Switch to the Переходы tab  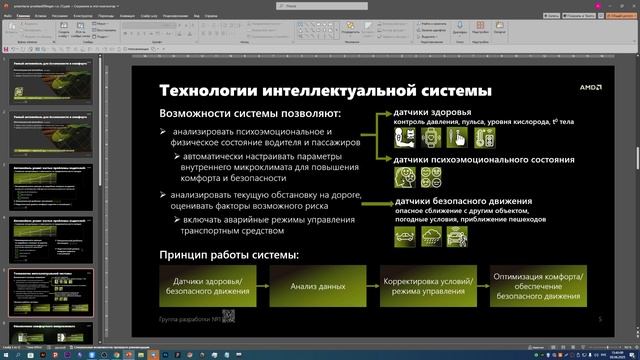(106, 16)
